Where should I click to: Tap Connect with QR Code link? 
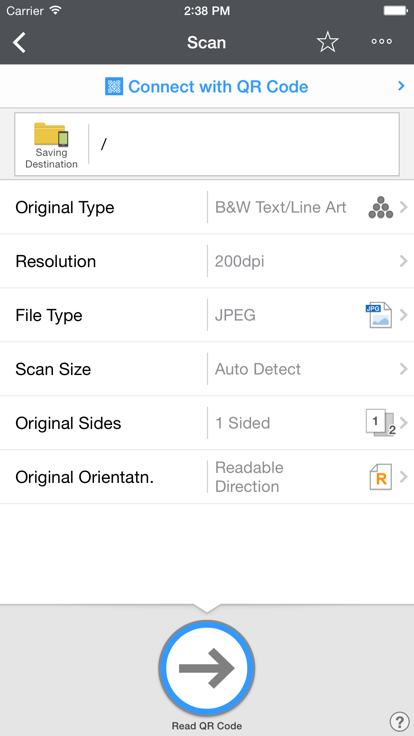(x=218, y=86)
